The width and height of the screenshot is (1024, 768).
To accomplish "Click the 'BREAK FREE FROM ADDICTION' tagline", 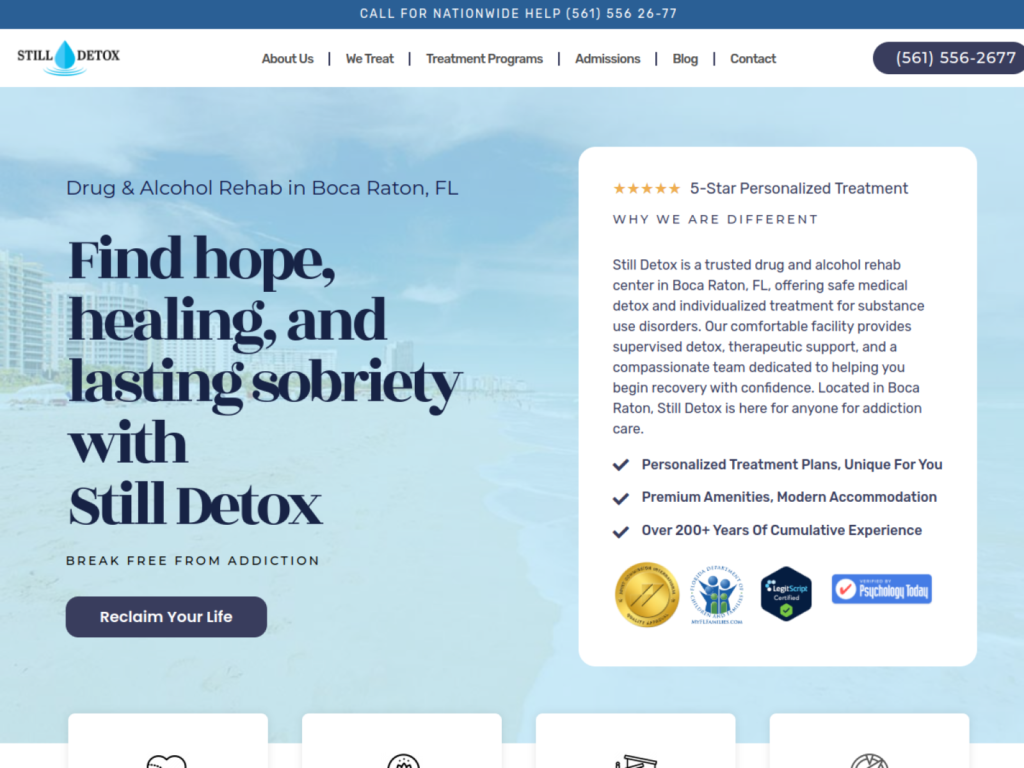I will (x=193, y=560).
